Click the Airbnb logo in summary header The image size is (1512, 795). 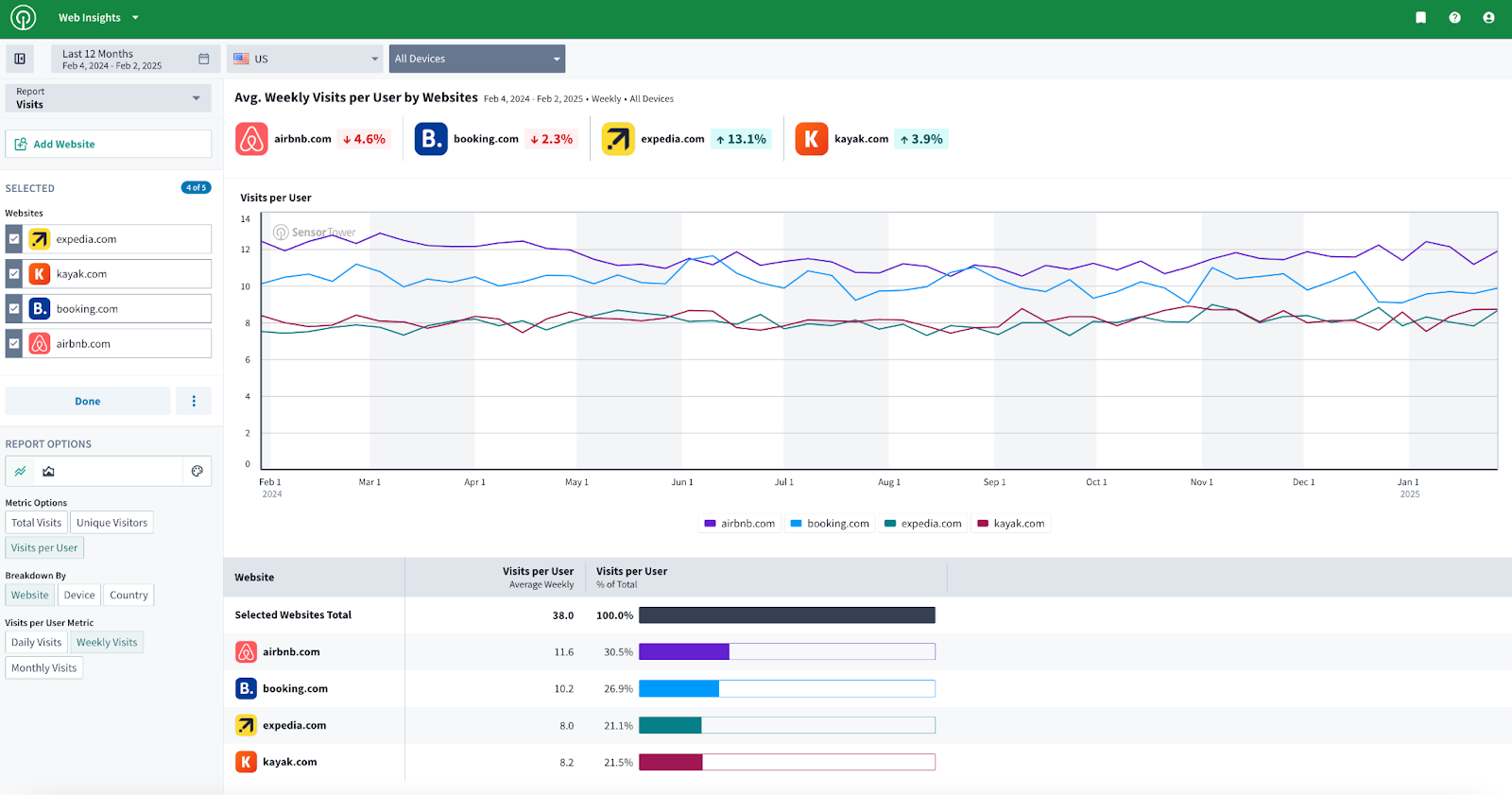pos(251,139)
